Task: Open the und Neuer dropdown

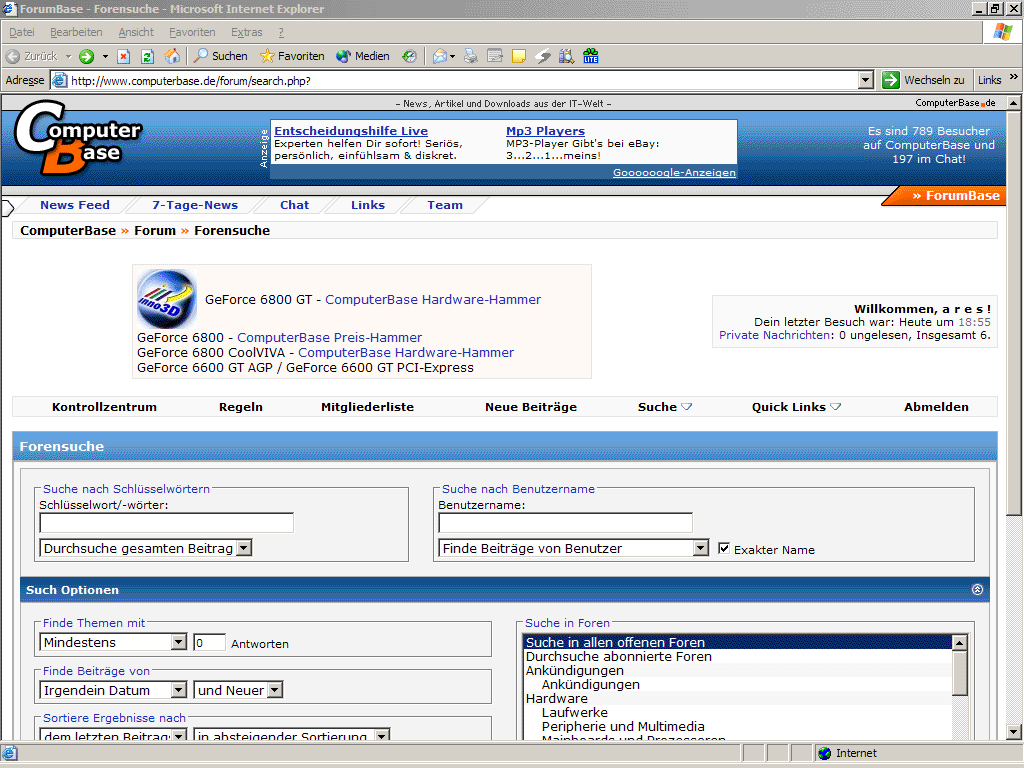Action: pyautogui.click(x=275, y=690)
